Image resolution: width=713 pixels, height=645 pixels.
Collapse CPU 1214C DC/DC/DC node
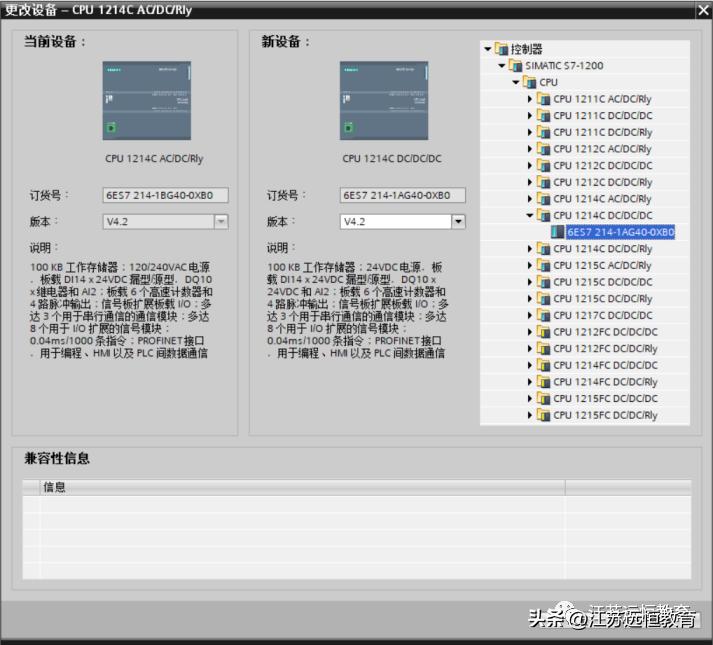point(530,215)
